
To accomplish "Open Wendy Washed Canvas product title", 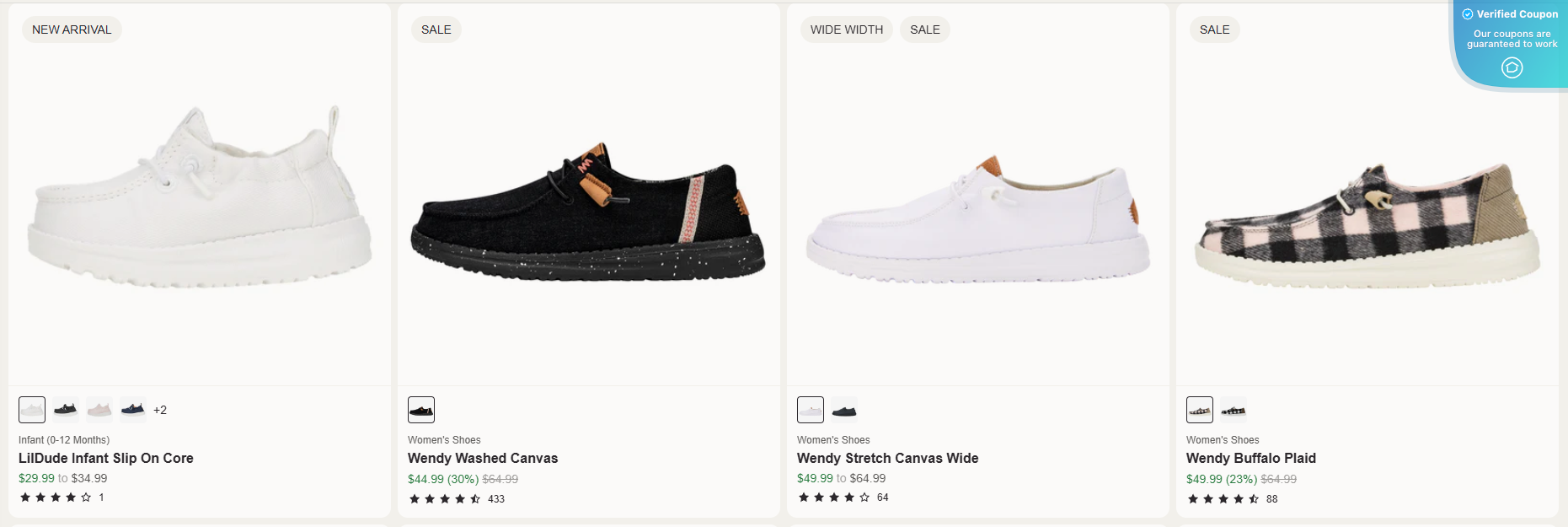I will (483, 458).
